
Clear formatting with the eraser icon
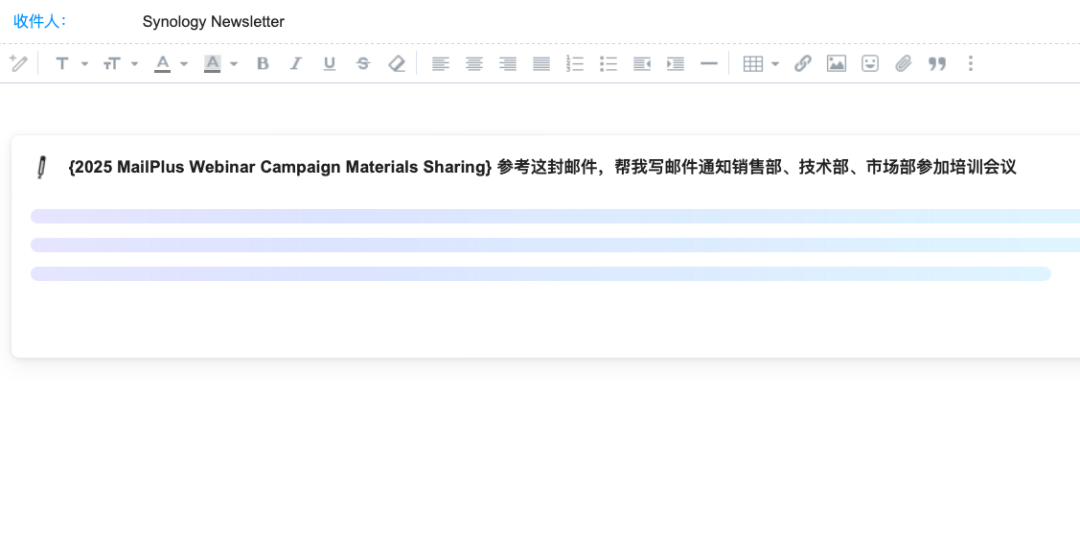pos(397,63)
